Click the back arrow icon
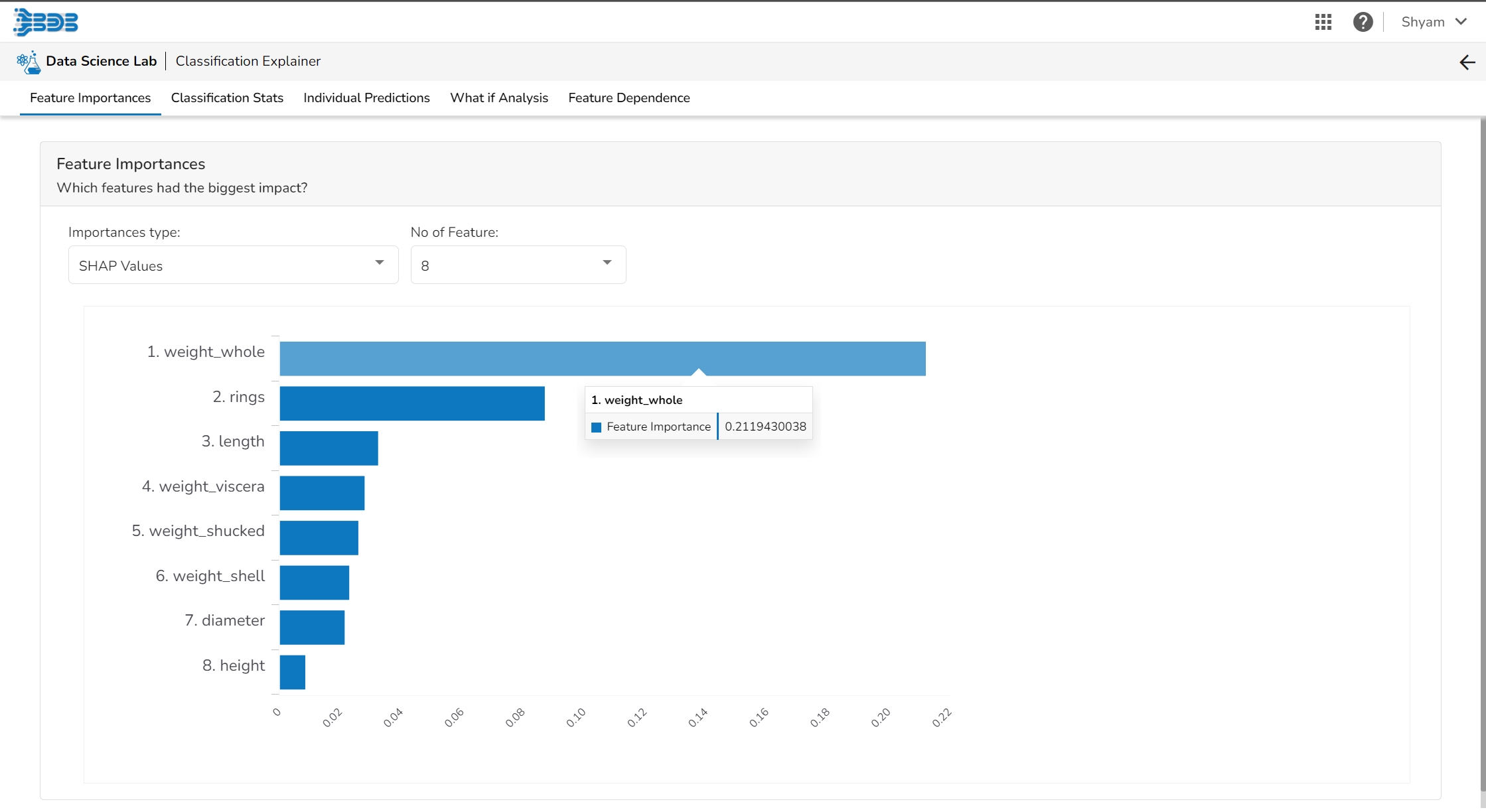The image size is (1486, 812). pyautogui.click(x=1467, y=62)
